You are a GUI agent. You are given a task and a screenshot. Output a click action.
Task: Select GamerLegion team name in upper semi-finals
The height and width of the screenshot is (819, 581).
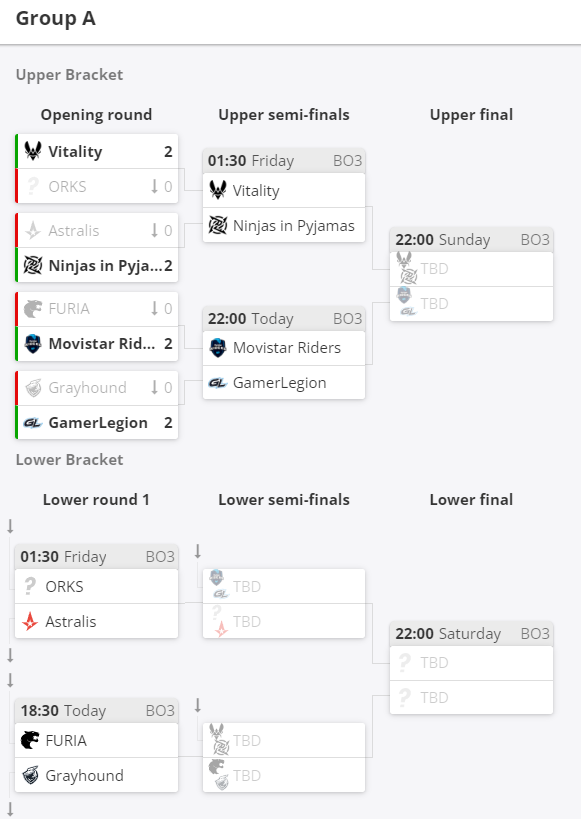tap(280, 383)
